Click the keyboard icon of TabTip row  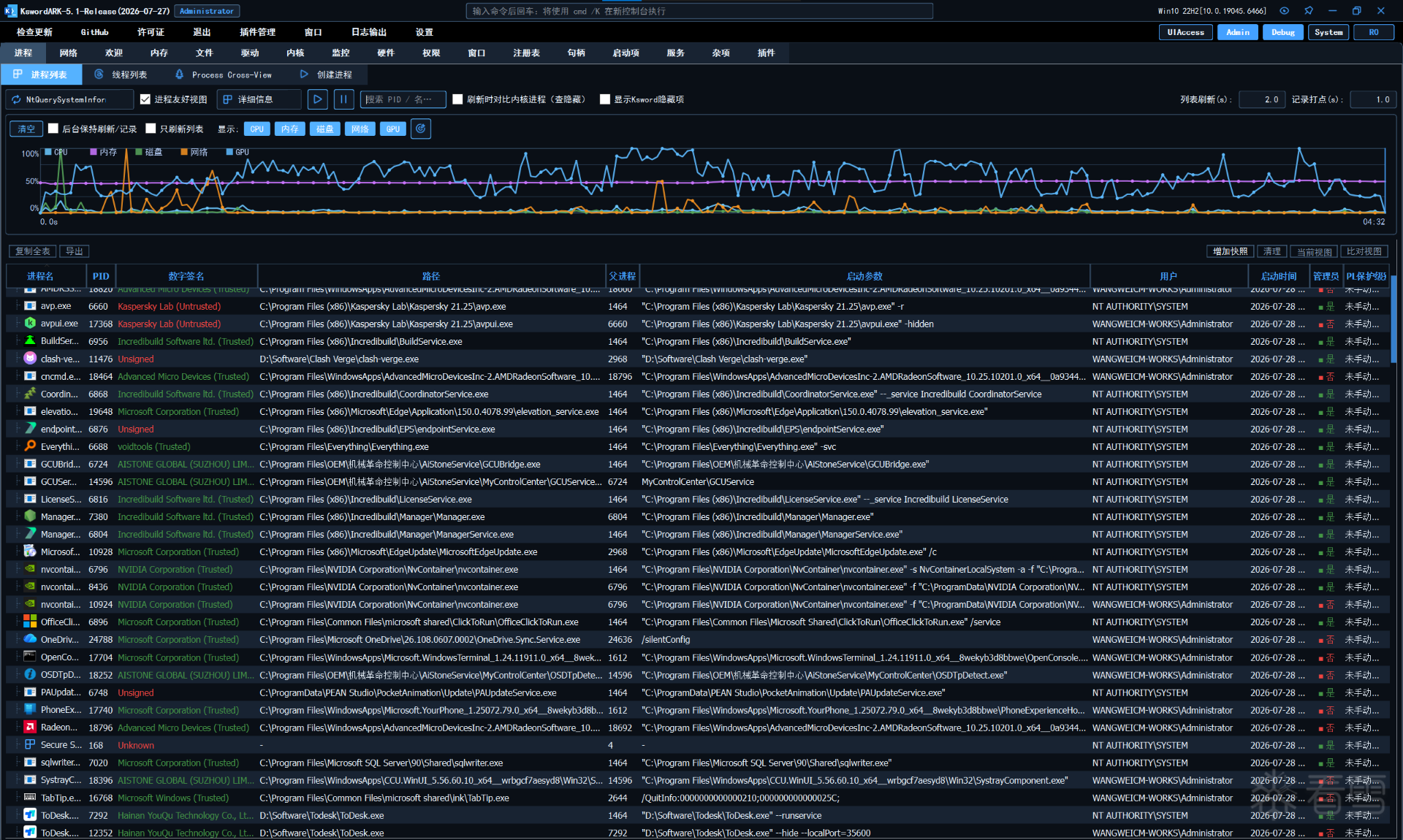tap(30, 798)
